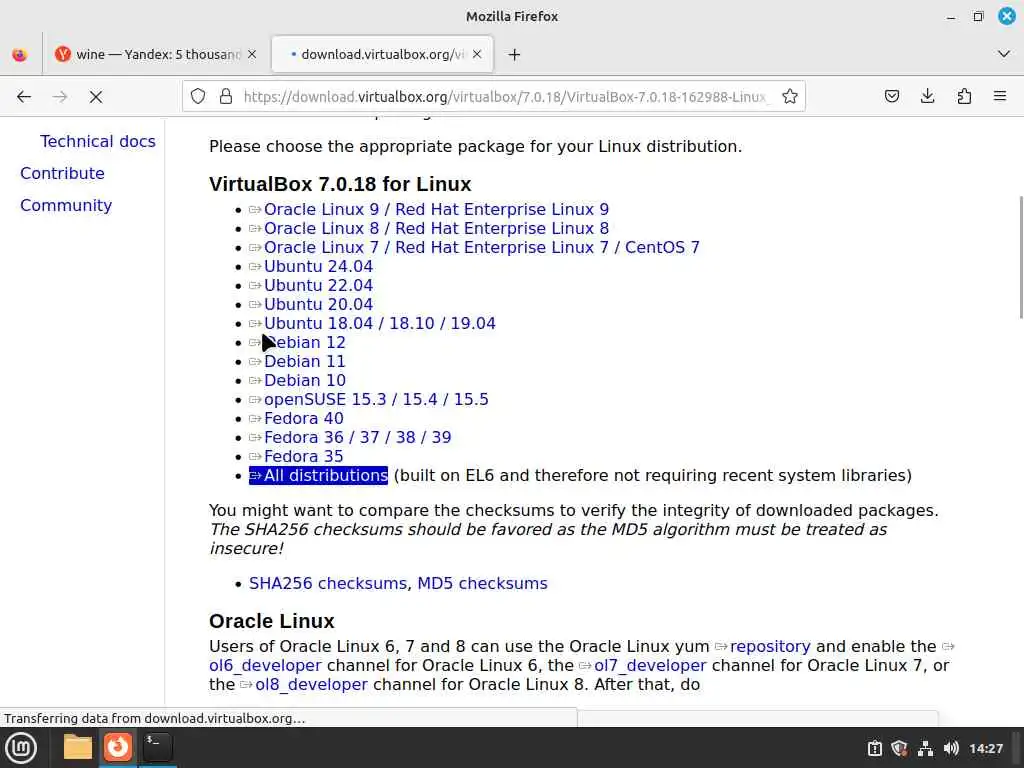
Task: Launch the file manager from taskbar
Action: [x=78, y=748]
